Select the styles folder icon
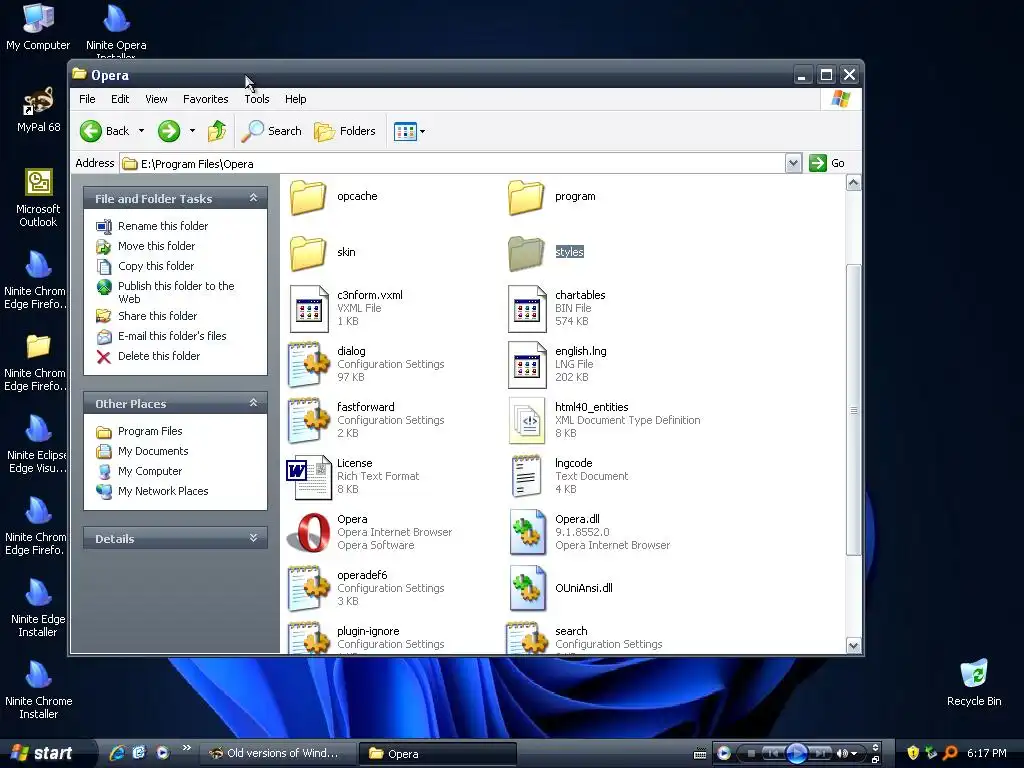Image resolution: width=1024 pixels, height=768 pixels. pyautogui.click(x=526, y=253)
